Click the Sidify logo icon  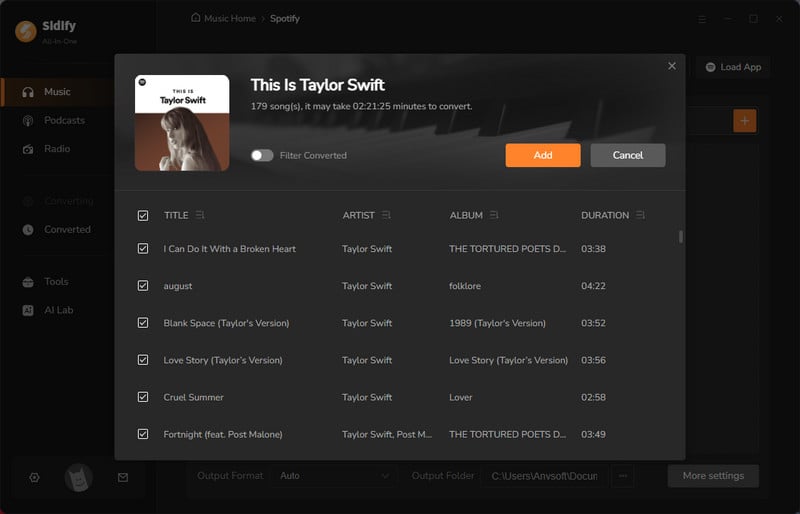tap(26, 31)
